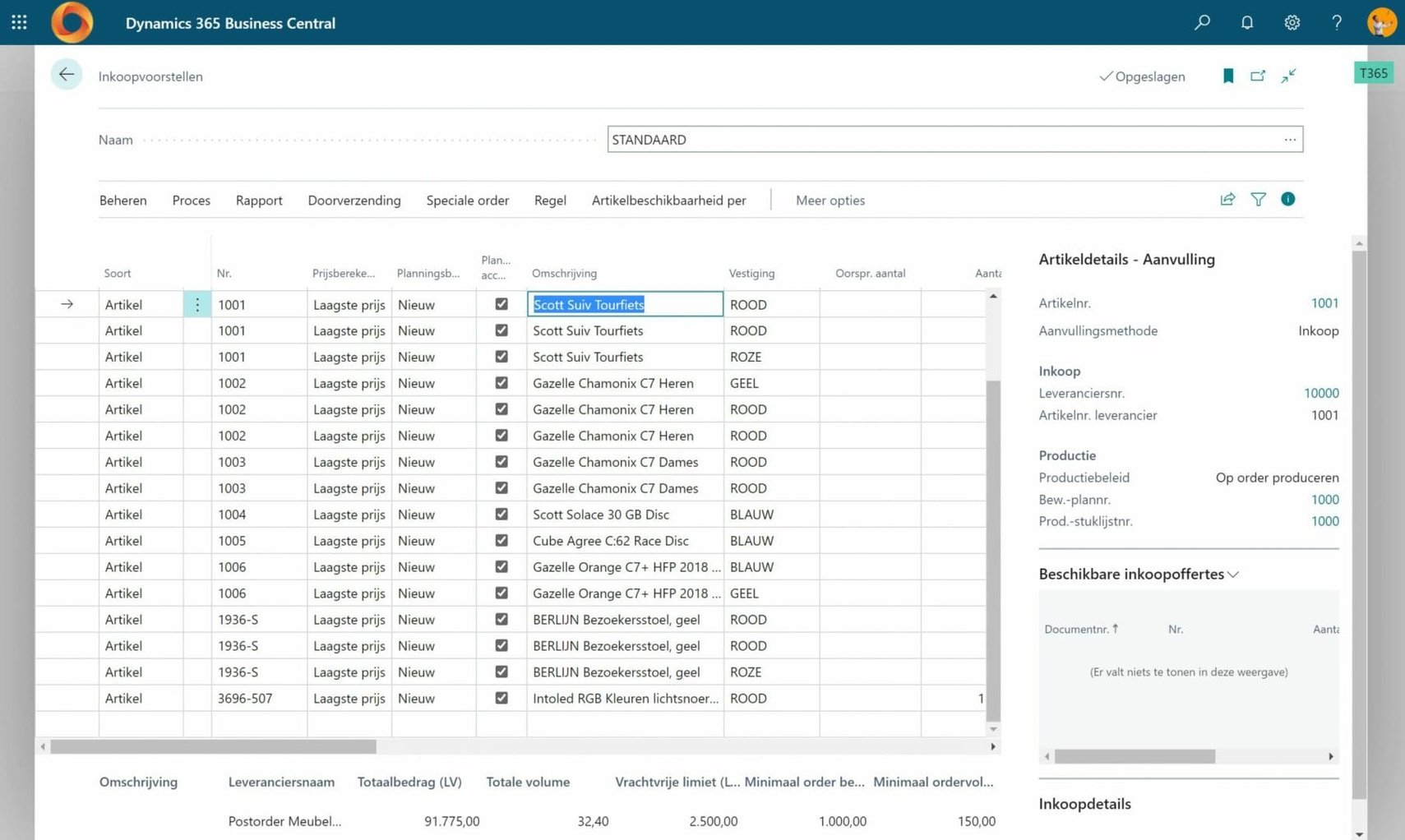This screenshot has height=840, width=1405.
Task: Open the lookup ellipsis in the Naam field
Action: [1290, 140]
